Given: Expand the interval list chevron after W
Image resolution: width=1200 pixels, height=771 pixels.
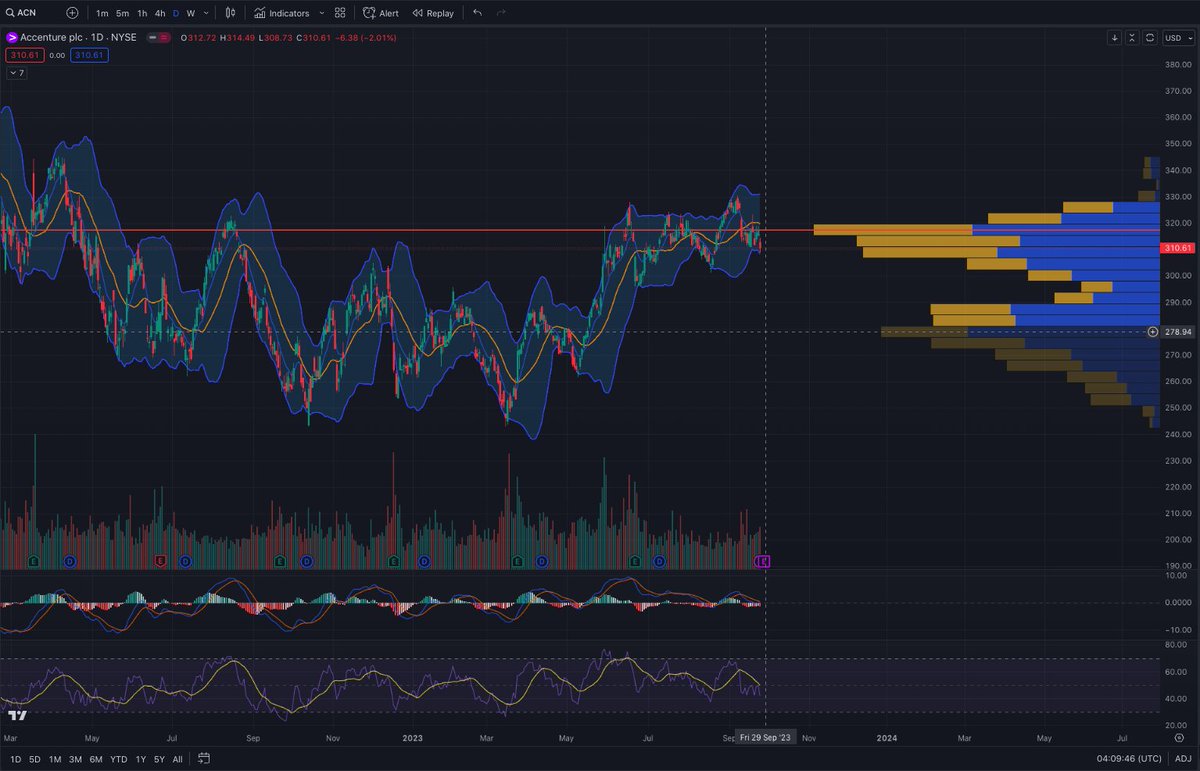Looking at the screenshot, I should [x=206, y=13].
